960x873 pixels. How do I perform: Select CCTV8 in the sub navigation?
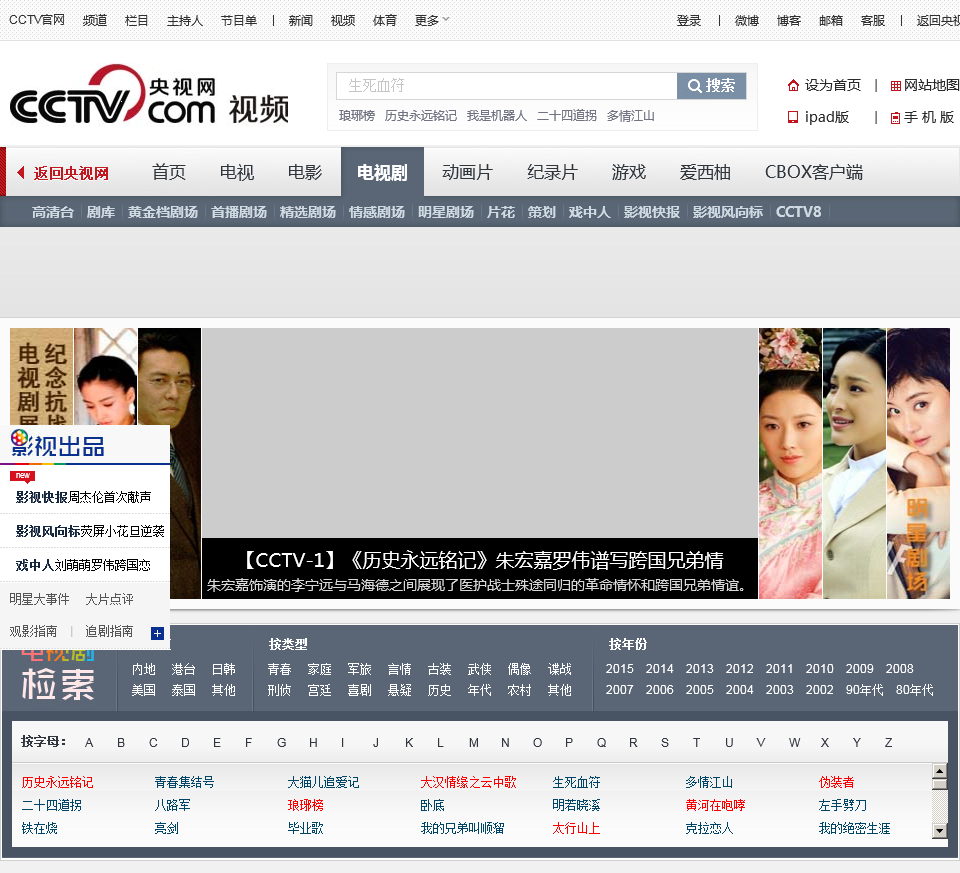click(x=798, y=212)
